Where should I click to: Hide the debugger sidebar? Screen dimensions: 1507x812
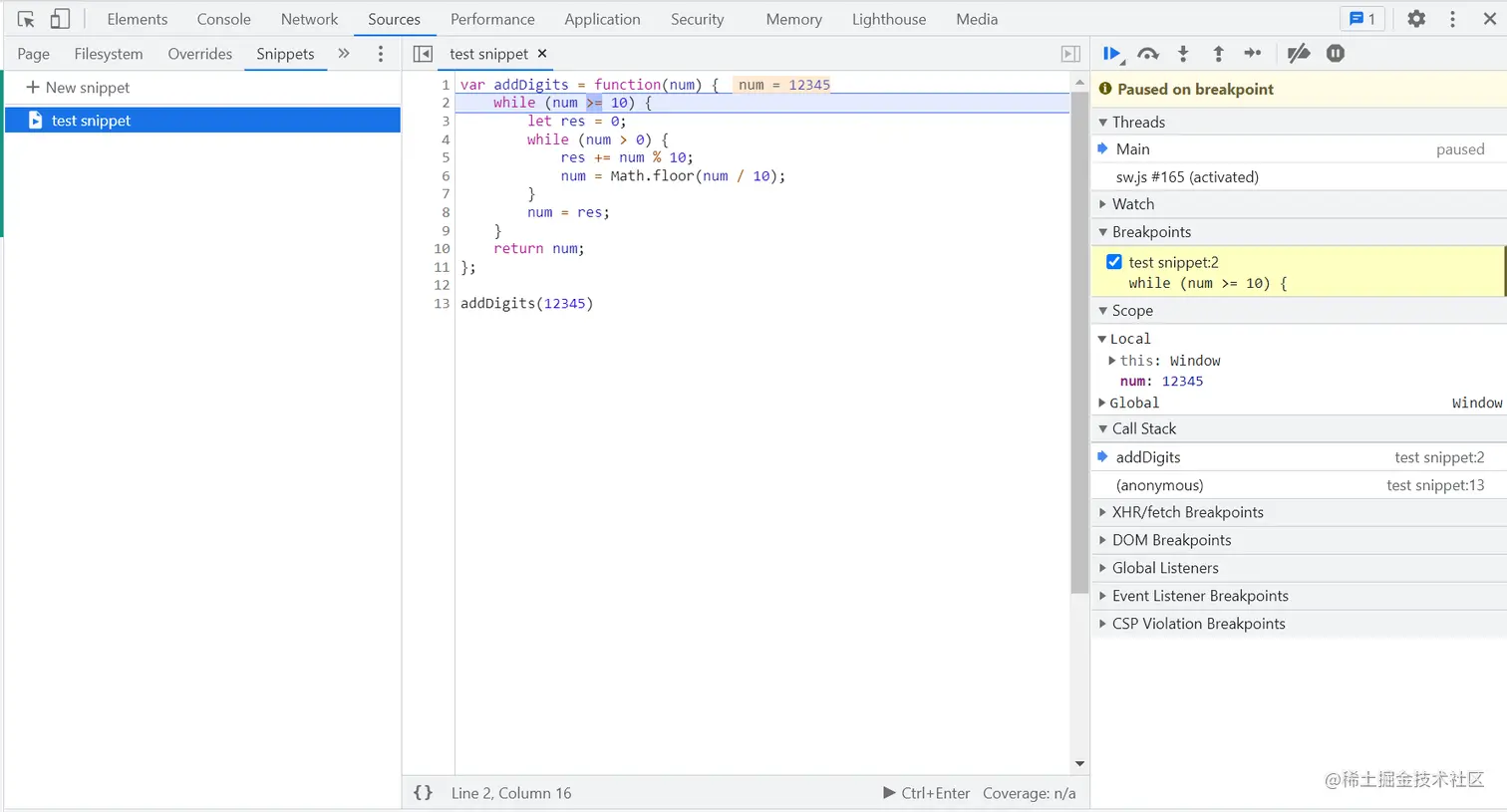(1070, 54)
